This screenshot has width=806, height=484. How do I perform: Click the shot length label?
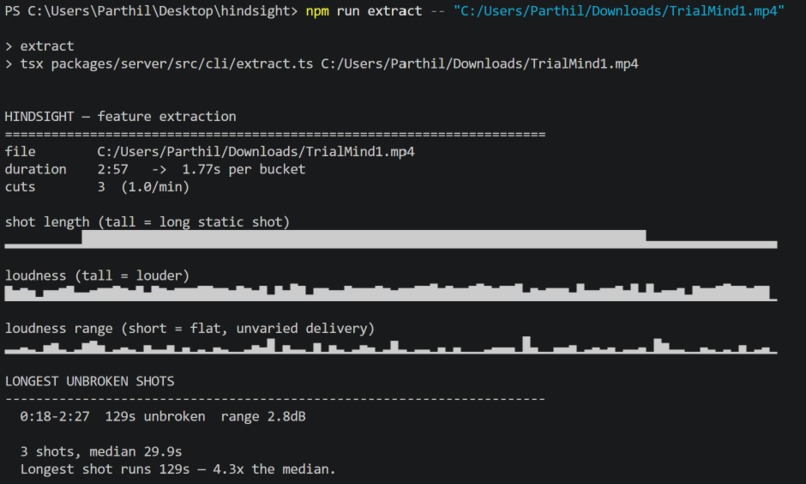[x=148, y=222]
